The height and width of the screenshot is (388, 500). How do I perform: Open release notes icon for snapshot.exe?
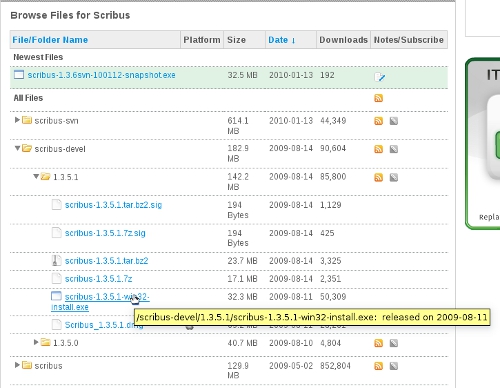(379, 77)
